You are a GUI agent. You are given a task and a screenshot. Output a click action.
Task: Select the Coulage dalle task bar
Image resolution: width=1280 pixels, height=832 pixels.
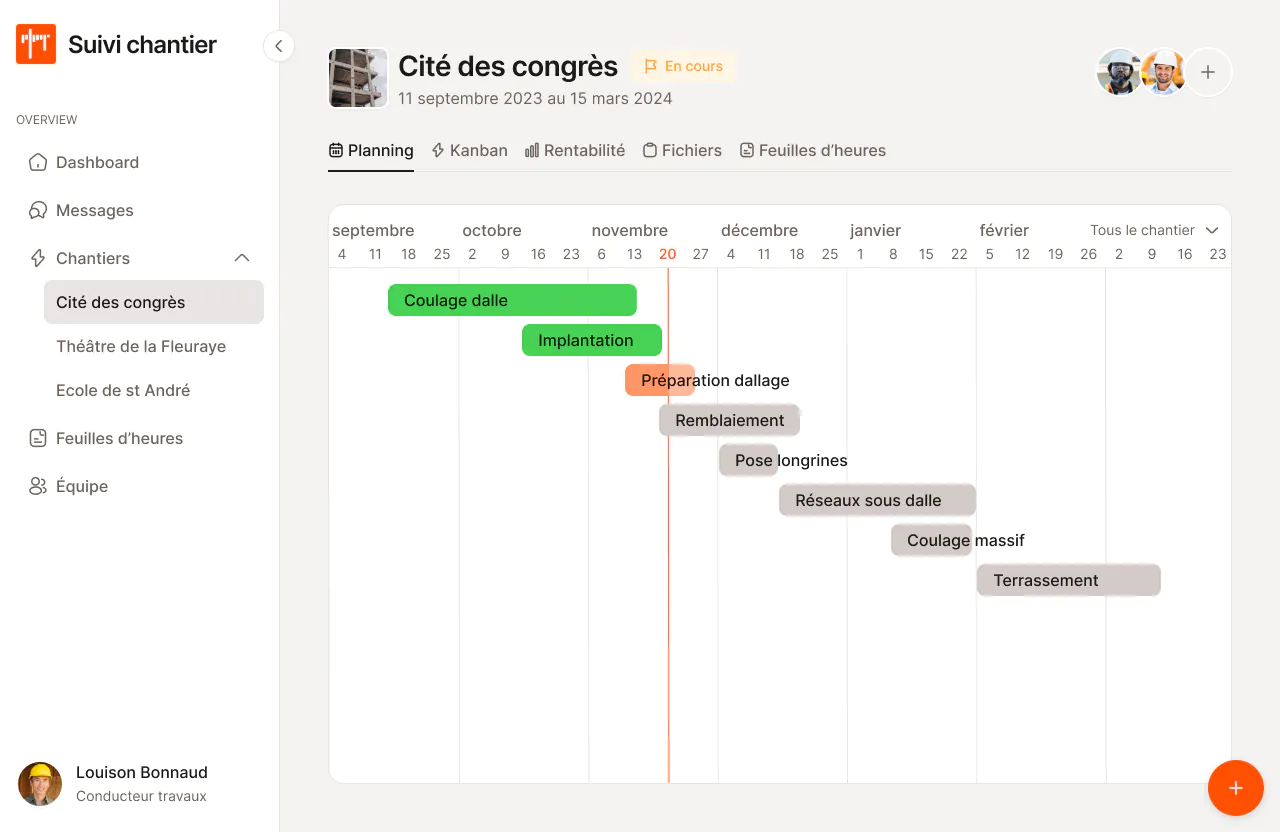[512, 300]
